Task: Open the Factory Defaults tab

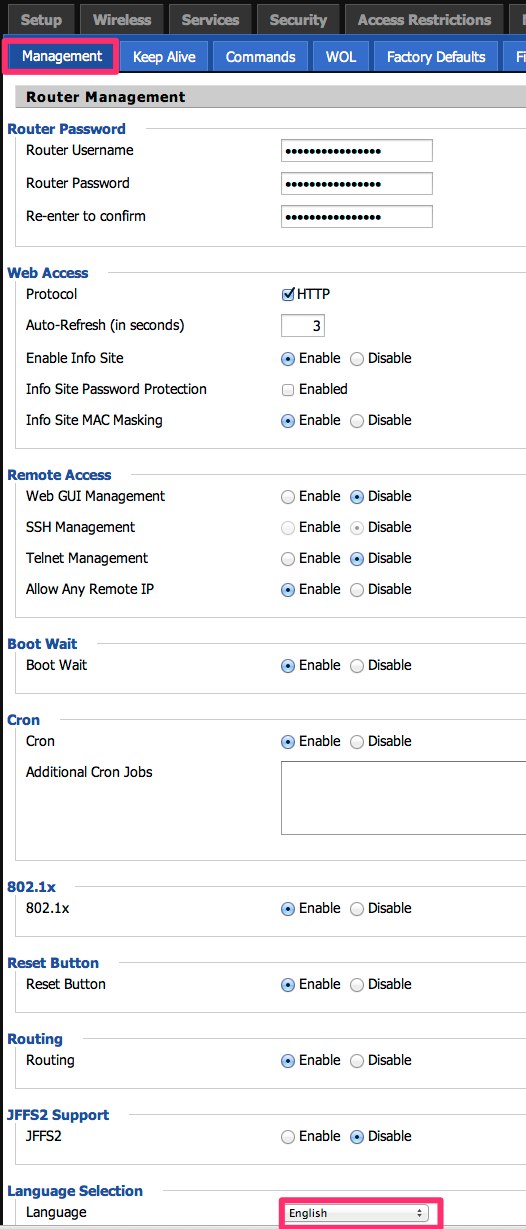Action: point(436,57)
